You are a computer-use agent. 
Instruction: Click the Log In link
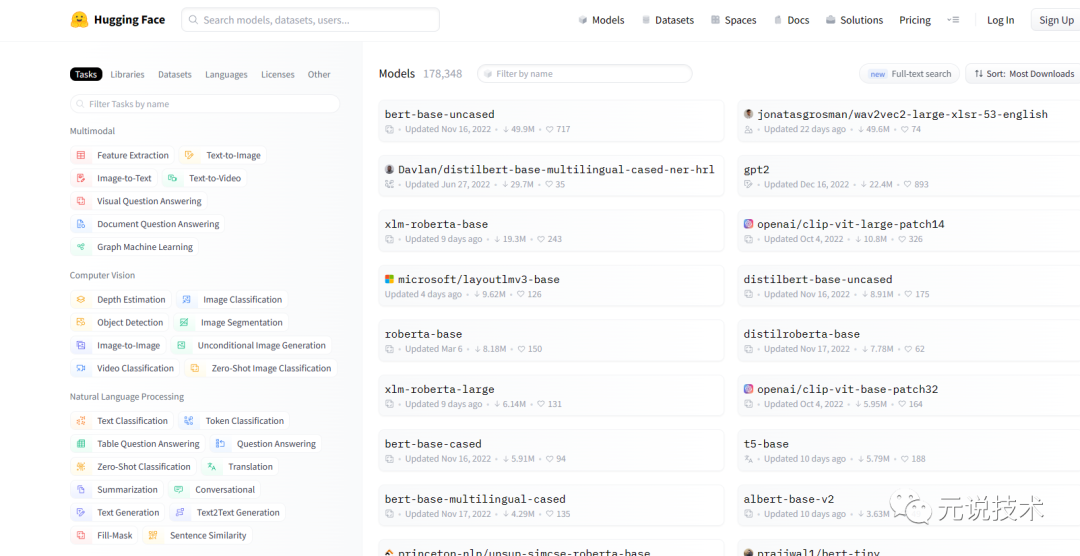1000,20
